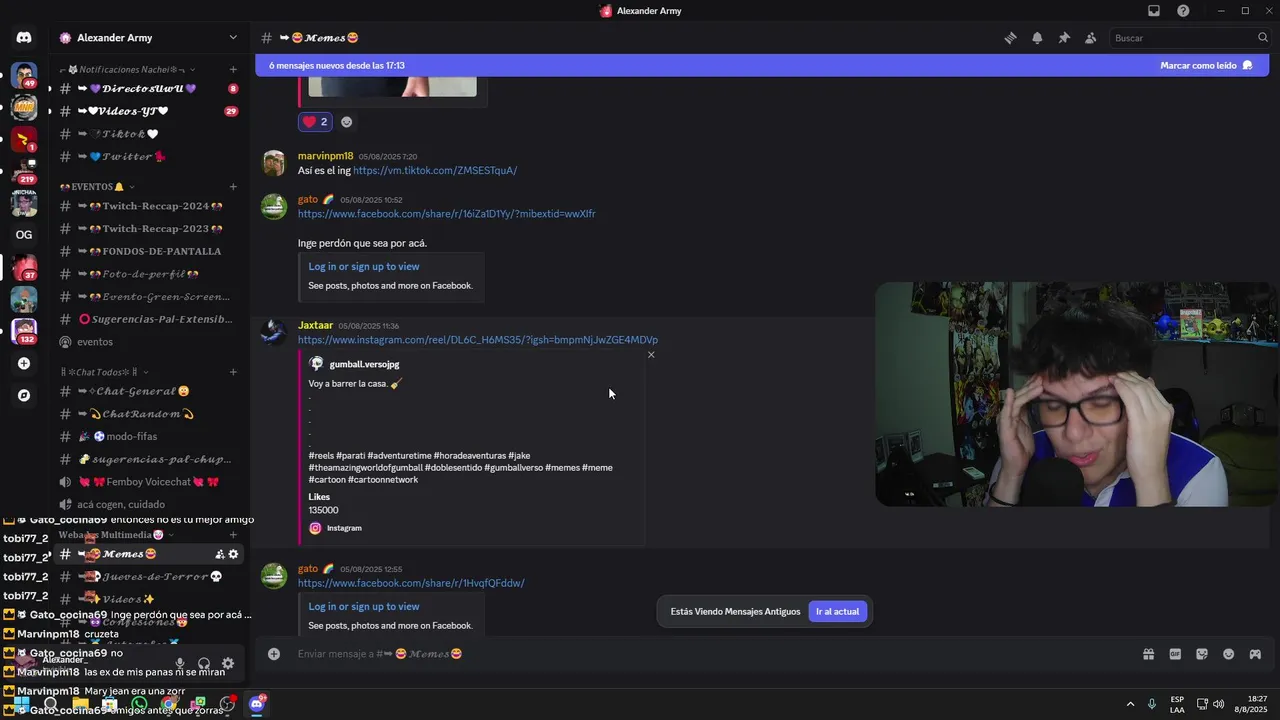Expand the Alexander Army server menu
Viewport: 1280px width, 720px height.
pyautogui.click(x=233, y=38)
